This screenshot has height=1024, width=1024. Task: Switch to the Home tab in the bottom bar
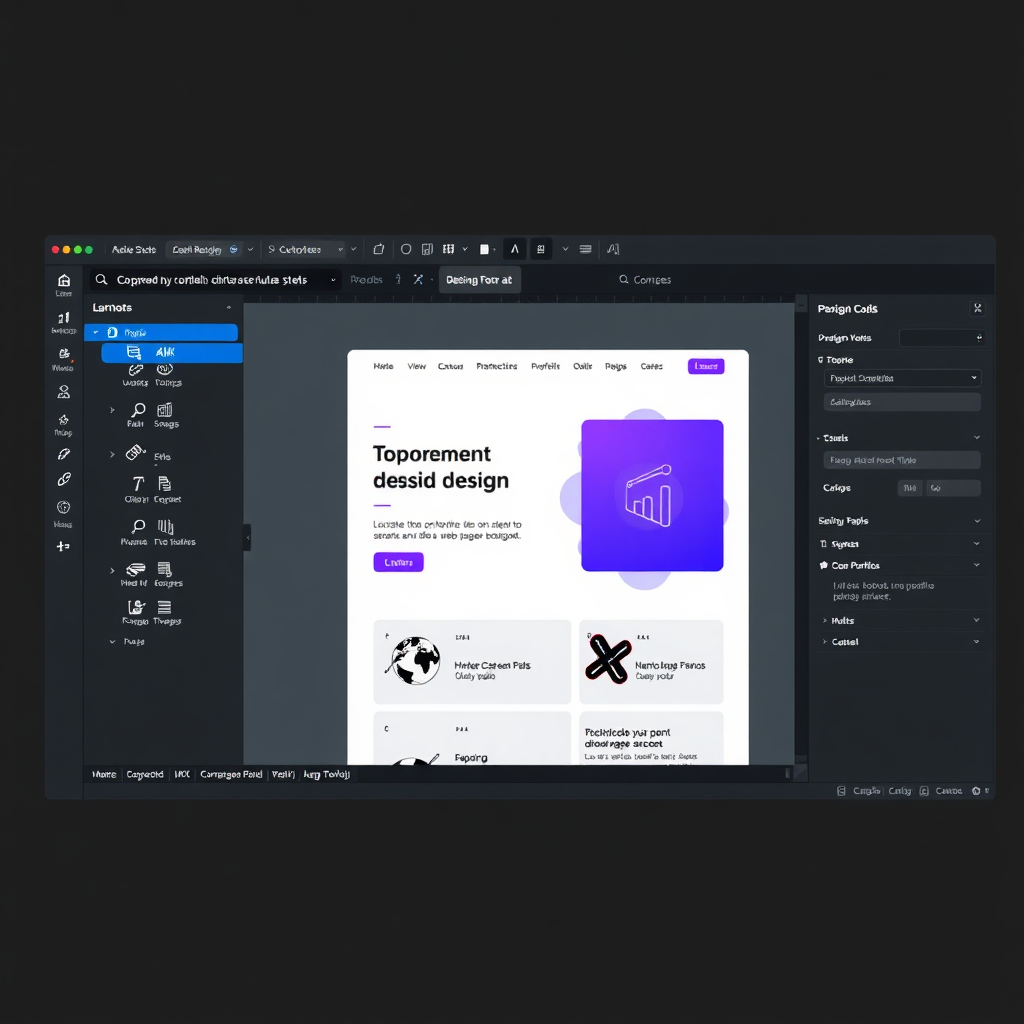[103, 774]
